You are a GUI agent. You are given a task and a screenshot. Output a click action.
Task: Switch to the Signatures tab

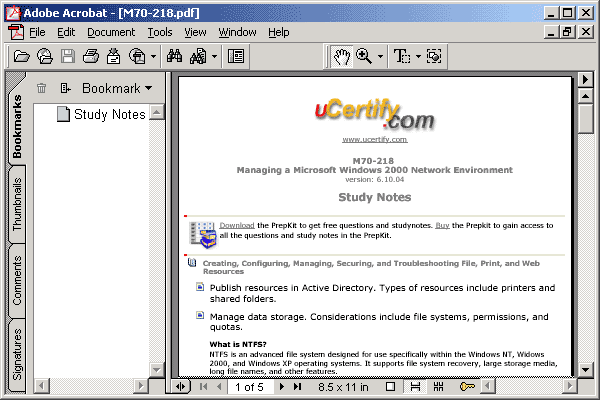[x=16, y=355]
